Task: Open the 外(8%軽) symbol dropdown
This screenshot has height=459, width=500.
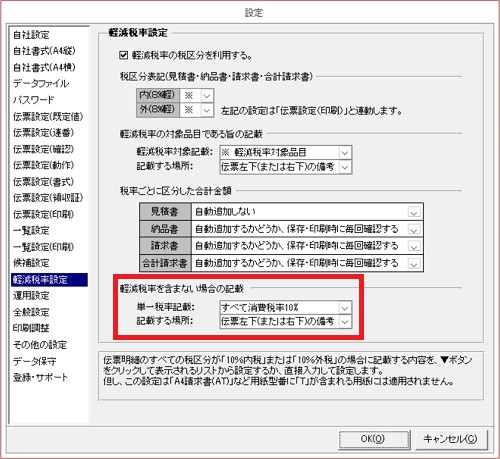Action: tap(207, 110)
